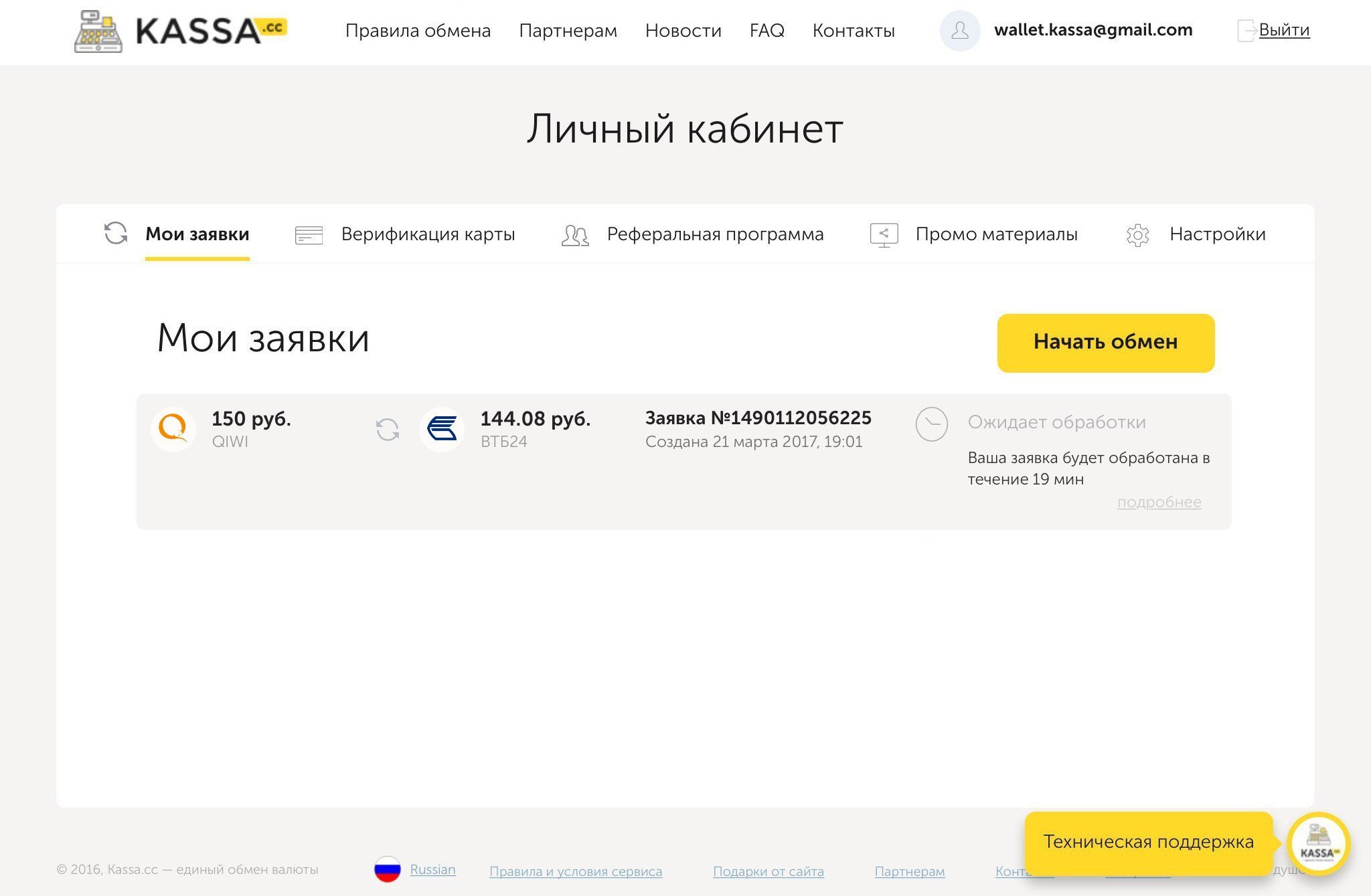Click the orange QIWI logo icon

[173, 429]
